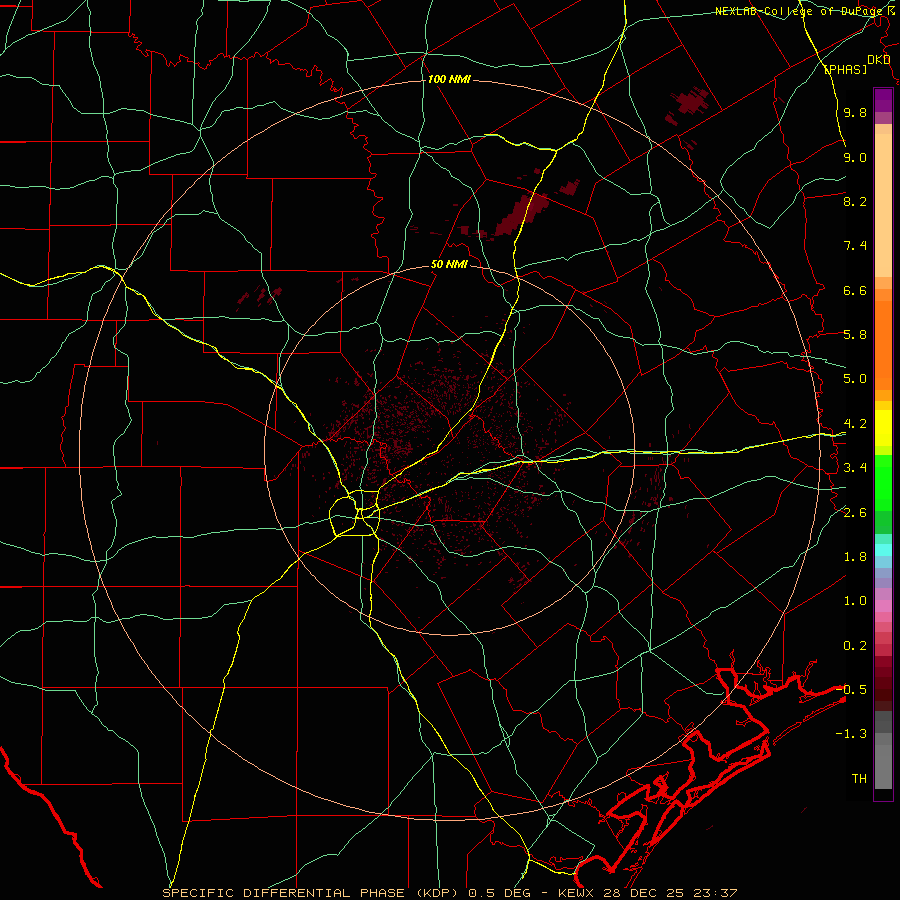The height and width of the screenshot is (900, 900).
Task: Pick the pink color bar segment
Action: 883,606
